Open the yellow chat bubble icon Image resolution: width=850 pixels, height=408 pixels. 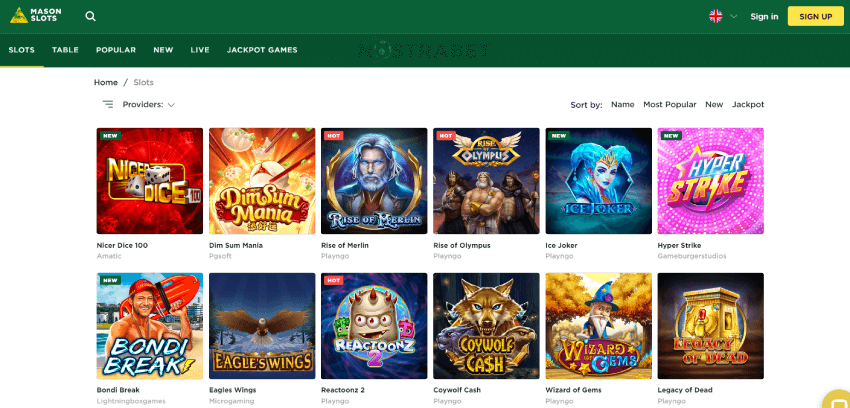pos(838,400)
